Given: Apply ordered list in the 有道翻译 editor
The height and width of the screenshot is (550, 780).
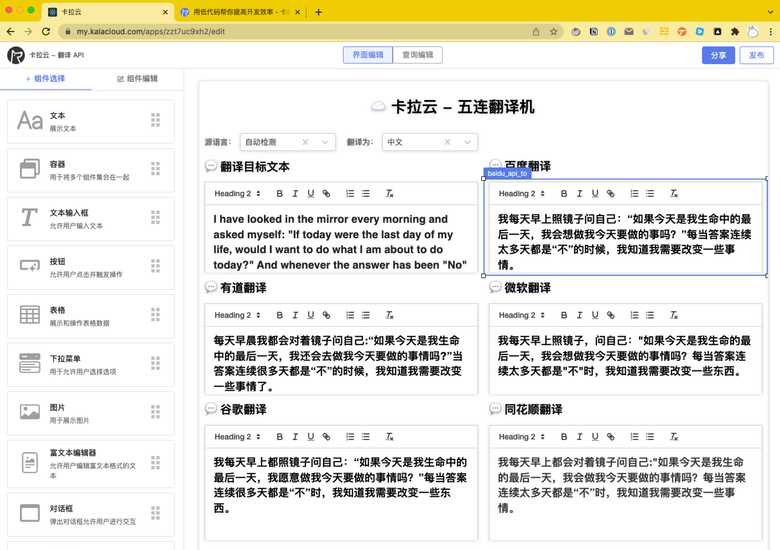Looking at the screenshot, I should (x=350, y=315).
